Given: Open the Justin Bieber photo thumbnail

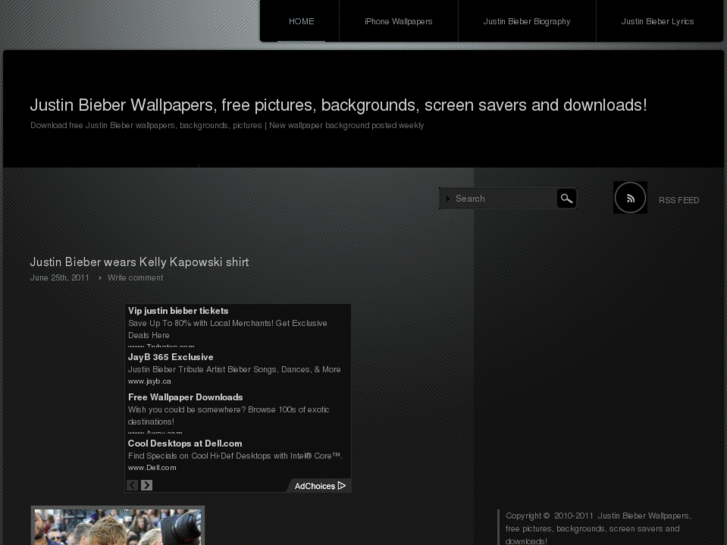Looking at the screenshot, I should click(118, 526).
